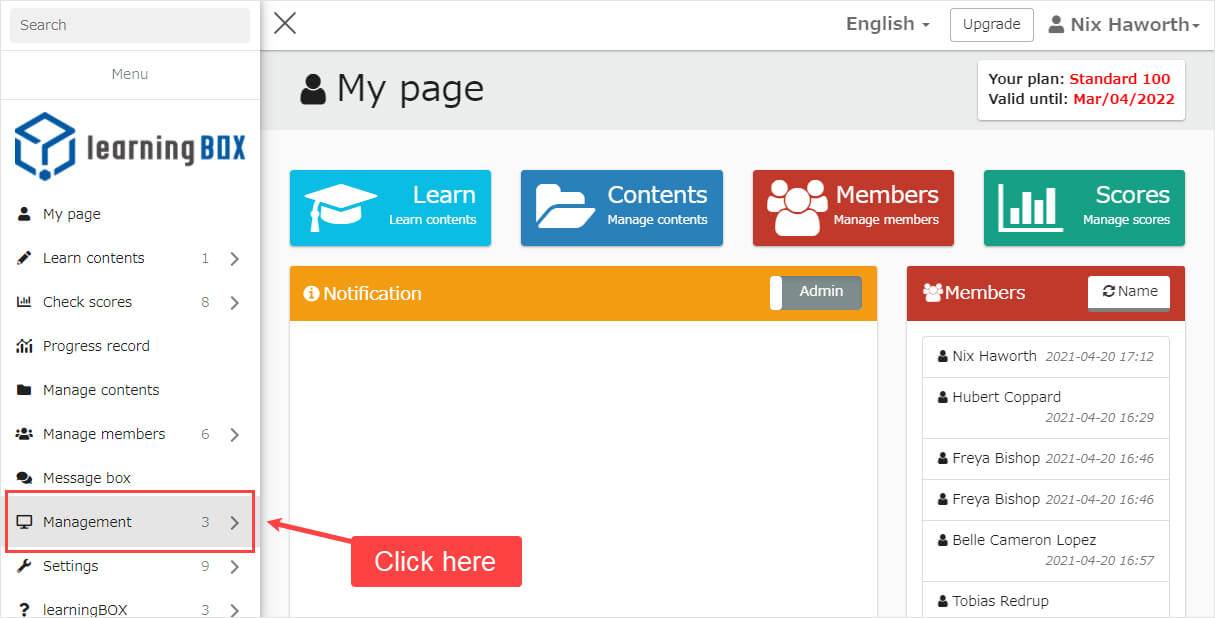Close the side menu with X icon
The width and height of the screenshot is (1215, 618).
pyautogui.click(x=285, y=24)
